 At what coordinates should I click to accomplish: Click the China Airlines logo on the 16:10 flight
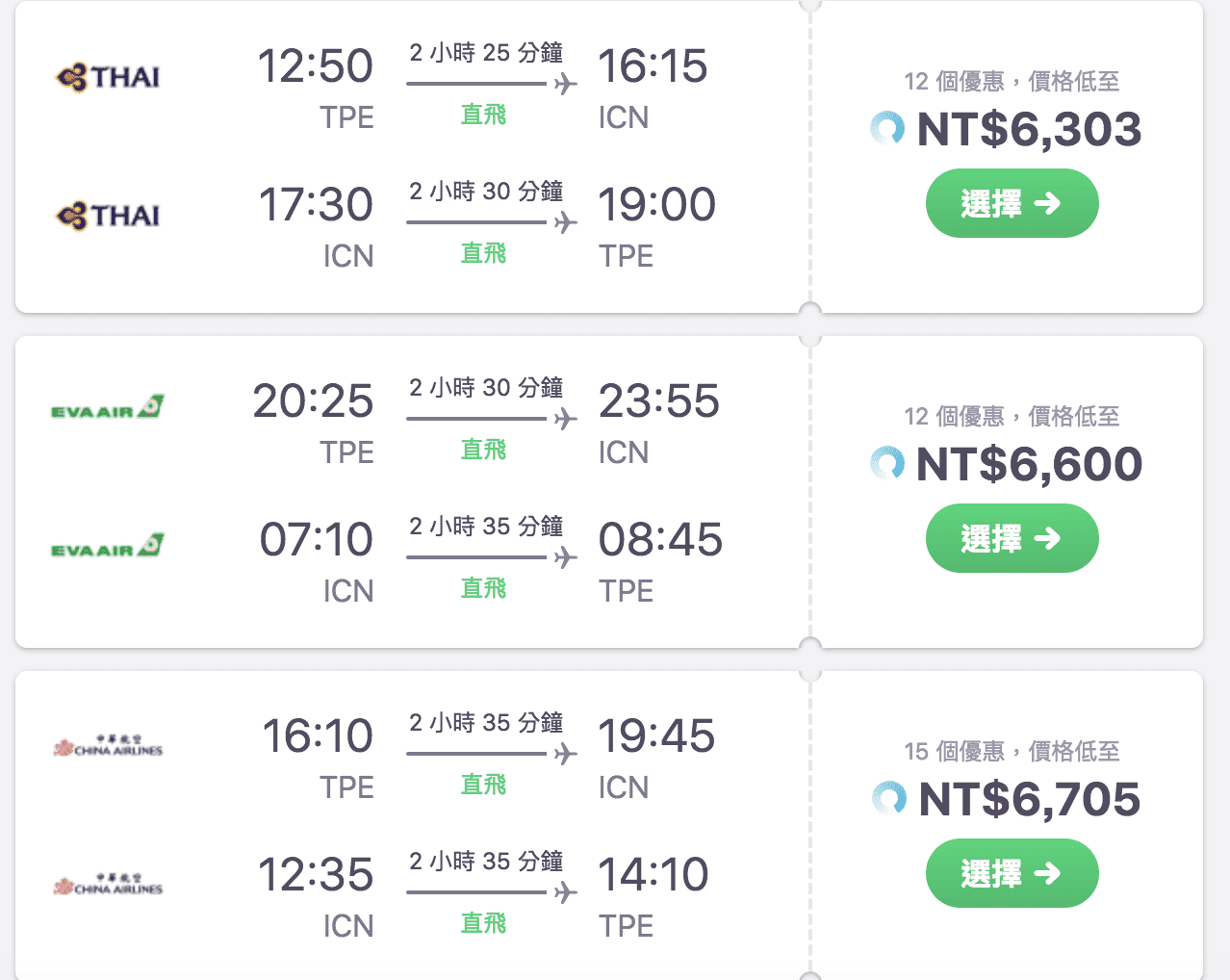coord(108,746)
